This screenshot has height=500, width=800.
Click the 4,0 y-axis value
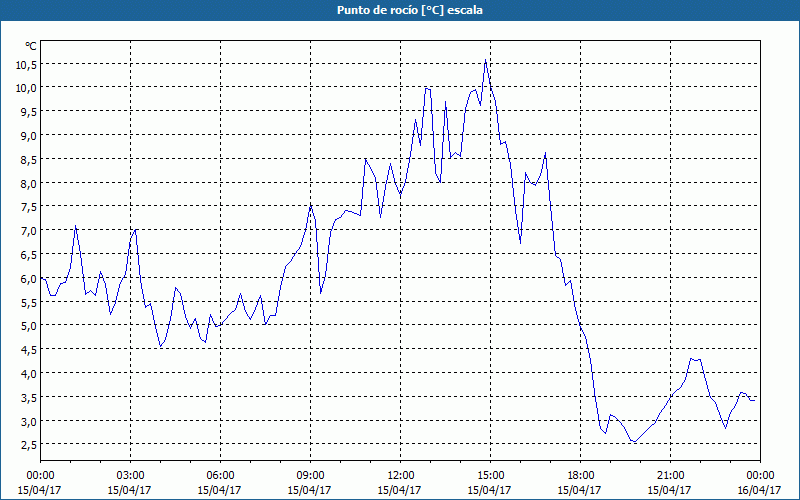(x=30, y=374)
